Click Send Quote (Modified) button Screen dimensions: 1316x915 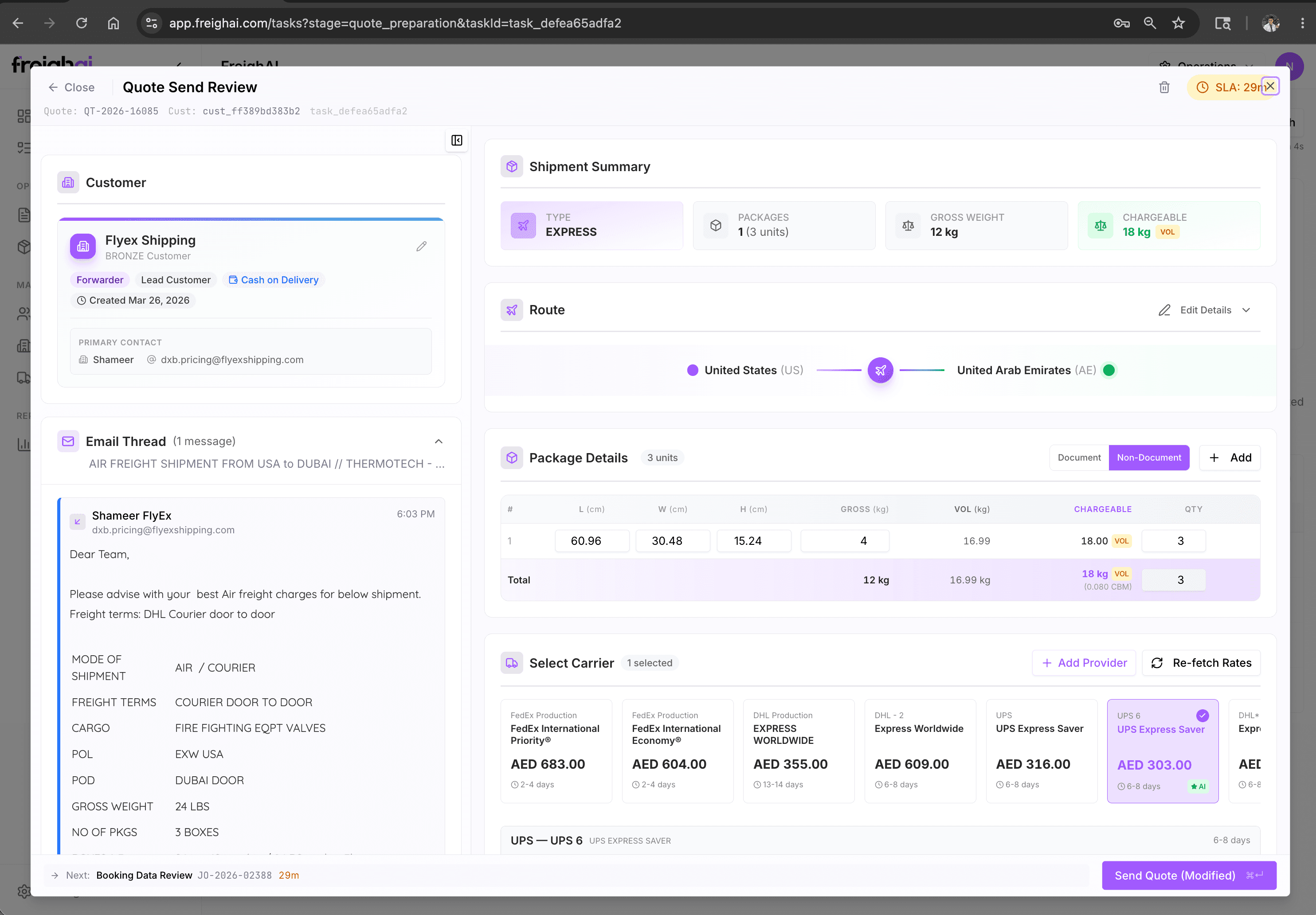(1189, 876)
